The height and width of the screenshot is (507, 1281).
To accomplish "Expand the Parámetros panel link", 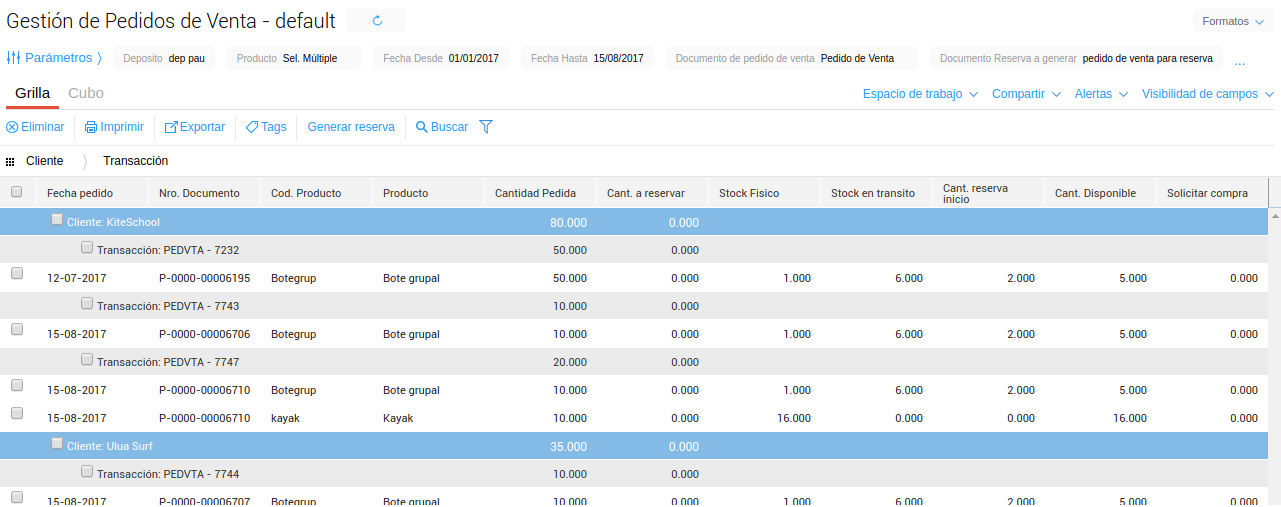I will point(54,58).
